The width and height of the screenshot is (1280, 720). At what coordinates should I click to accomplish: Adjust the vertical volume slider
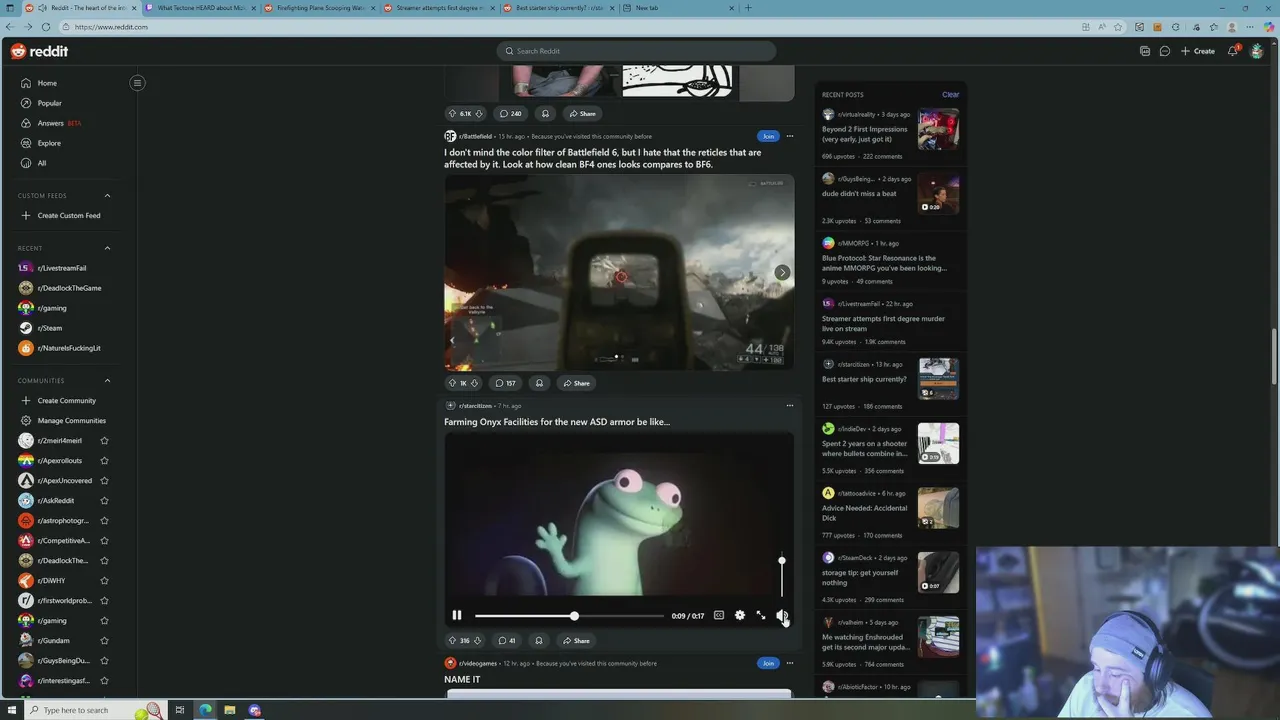782,579
